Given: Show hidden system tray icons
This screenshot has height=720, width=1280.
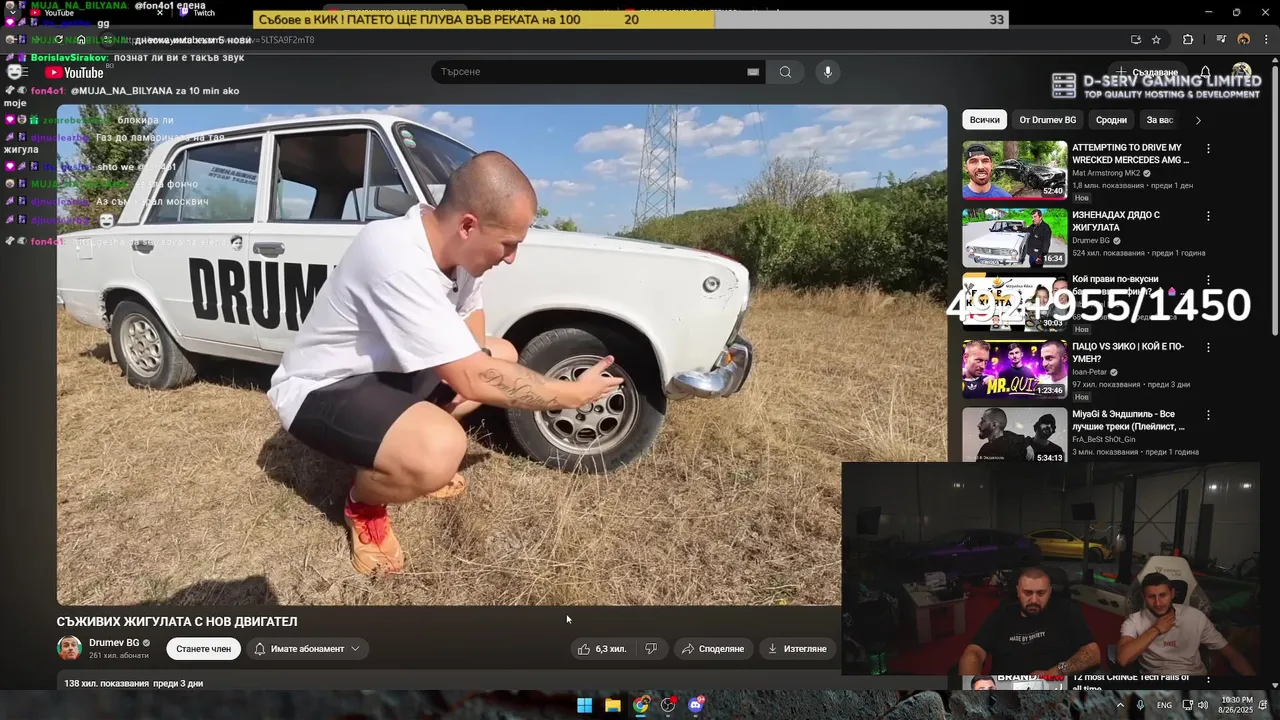Looking at the screenshot, I should 1120,705.
